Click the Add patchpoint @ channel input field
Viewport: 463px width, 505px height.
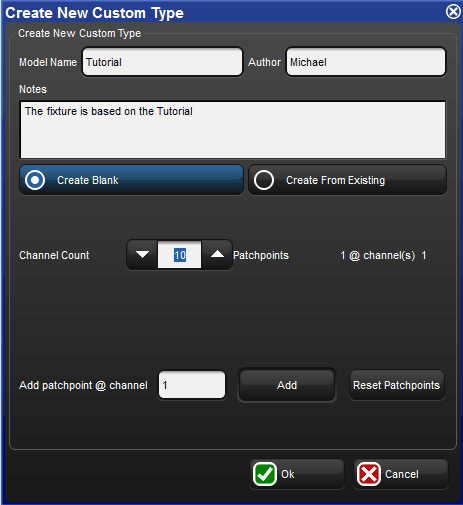(192, 385)
